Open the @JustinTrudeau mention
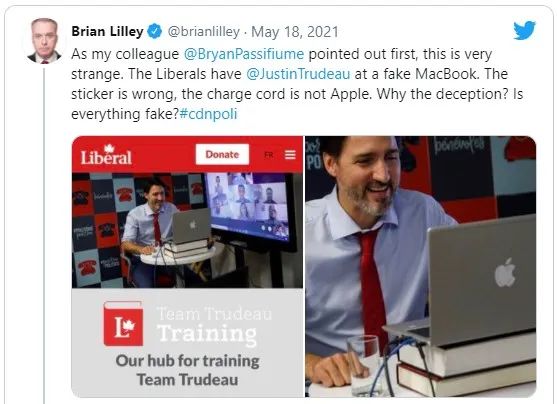The width and height of the screenshot is (557, 404). [x=298, y=74]
